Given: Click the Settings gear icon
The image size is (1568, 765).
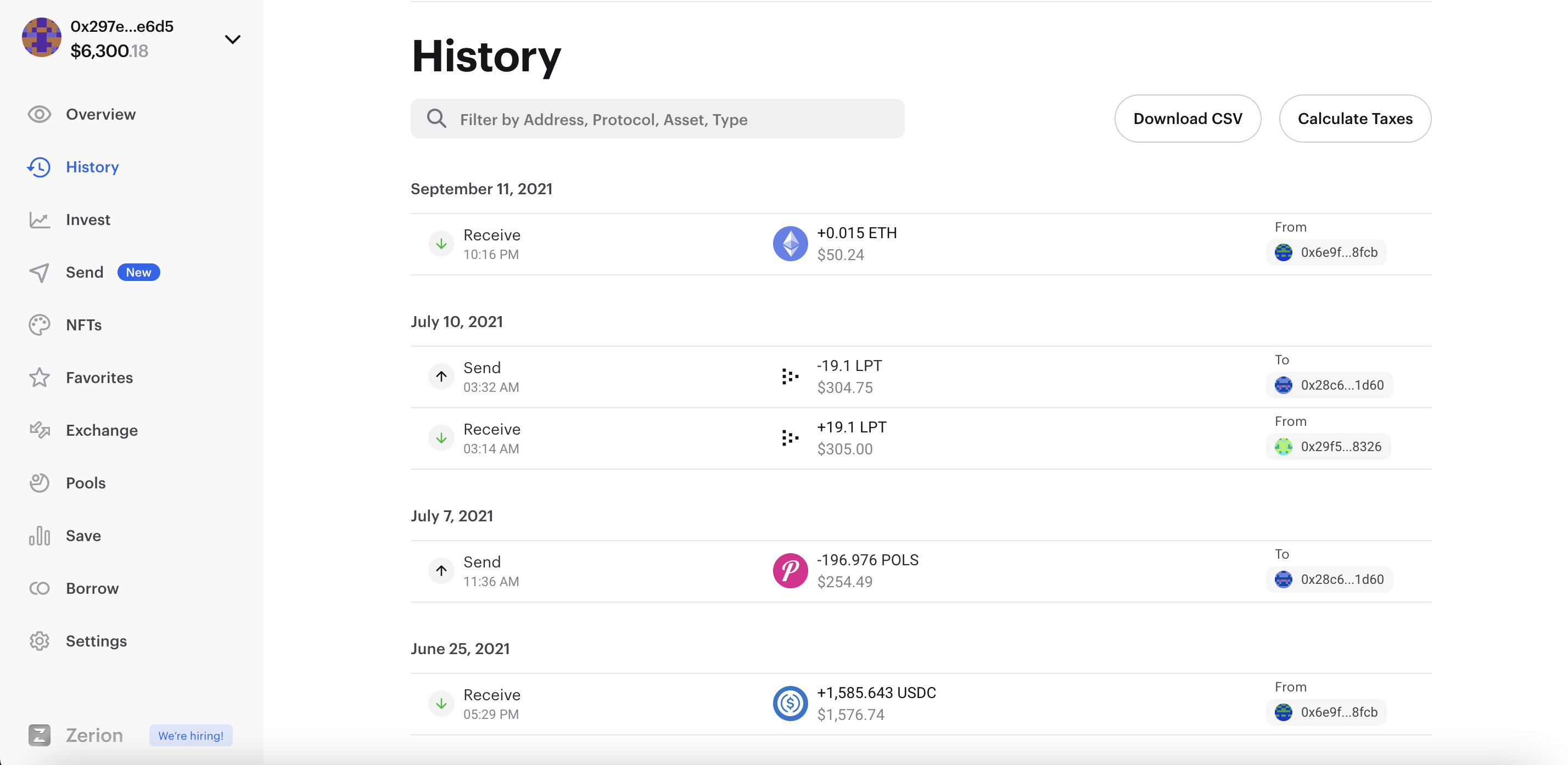Looking at the screenshot, I should click(x=40, y=641).
